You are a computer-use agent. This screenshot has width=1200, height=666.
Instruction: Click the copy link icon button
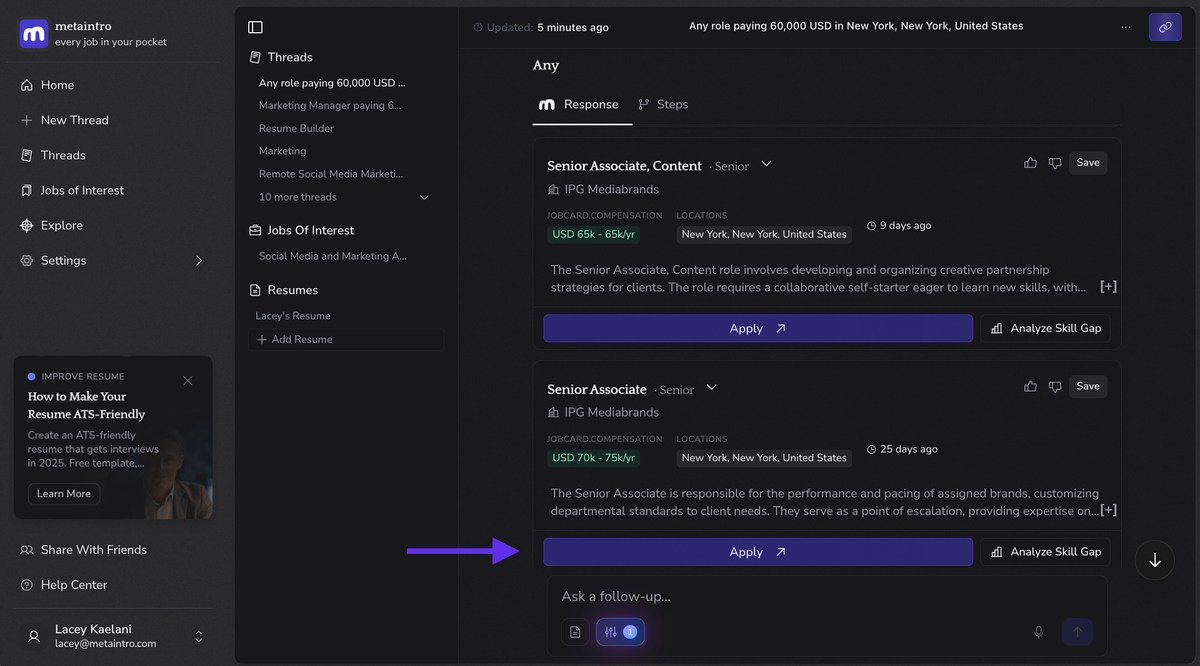[1165, 27]
